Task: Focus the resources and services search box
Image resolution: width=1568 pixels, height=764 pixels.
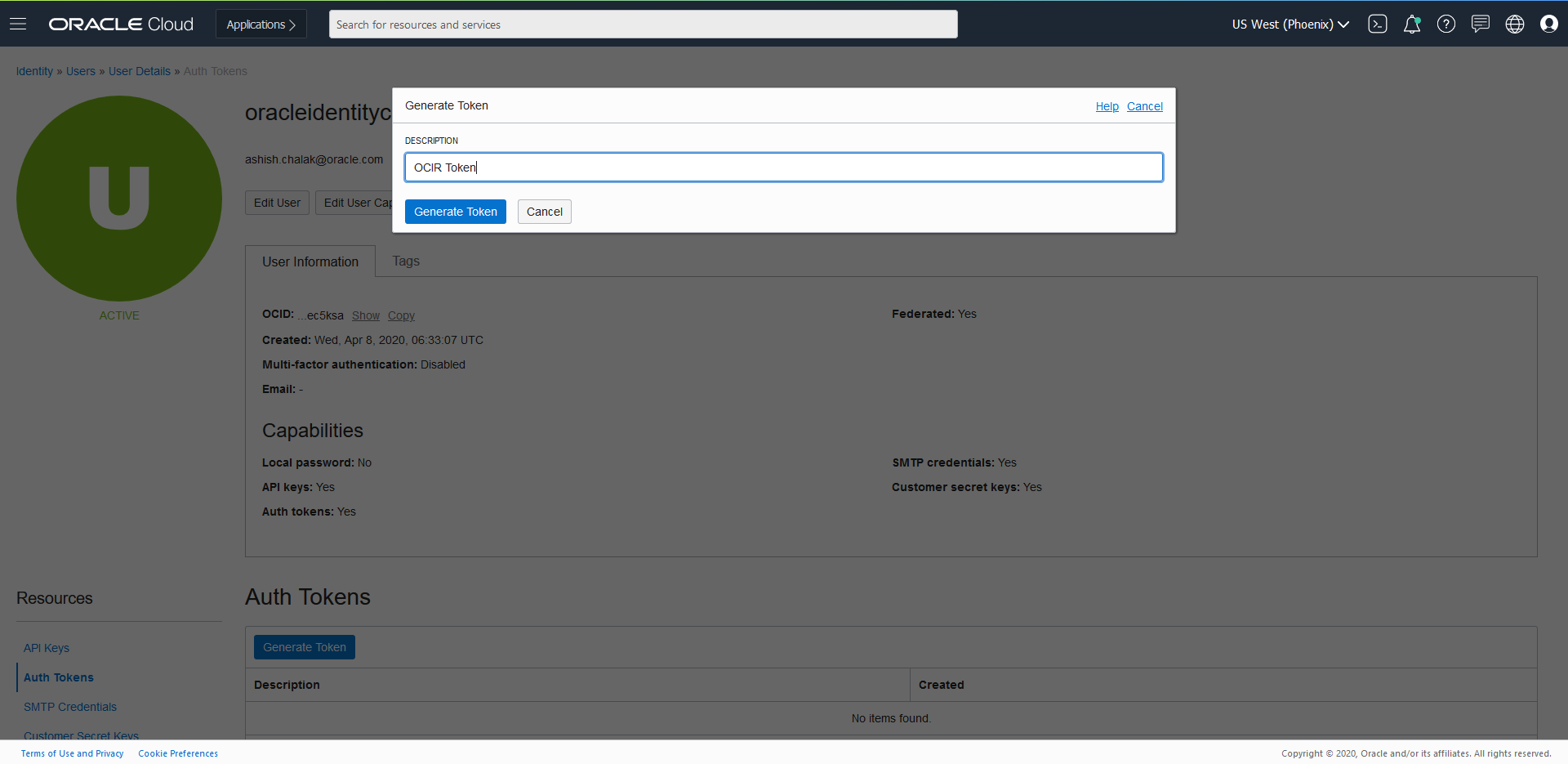Action: pyautogui.click(x=643, y=25)
